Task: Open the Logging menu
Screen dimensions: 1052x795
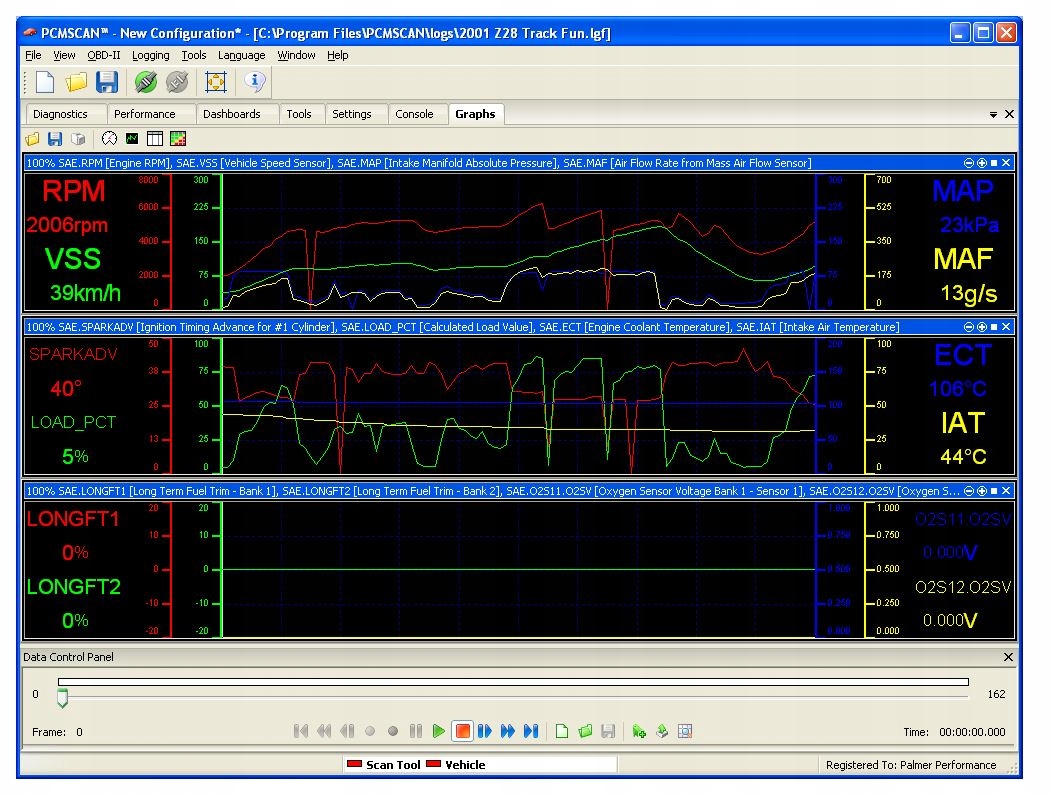Action: (151, 55)
